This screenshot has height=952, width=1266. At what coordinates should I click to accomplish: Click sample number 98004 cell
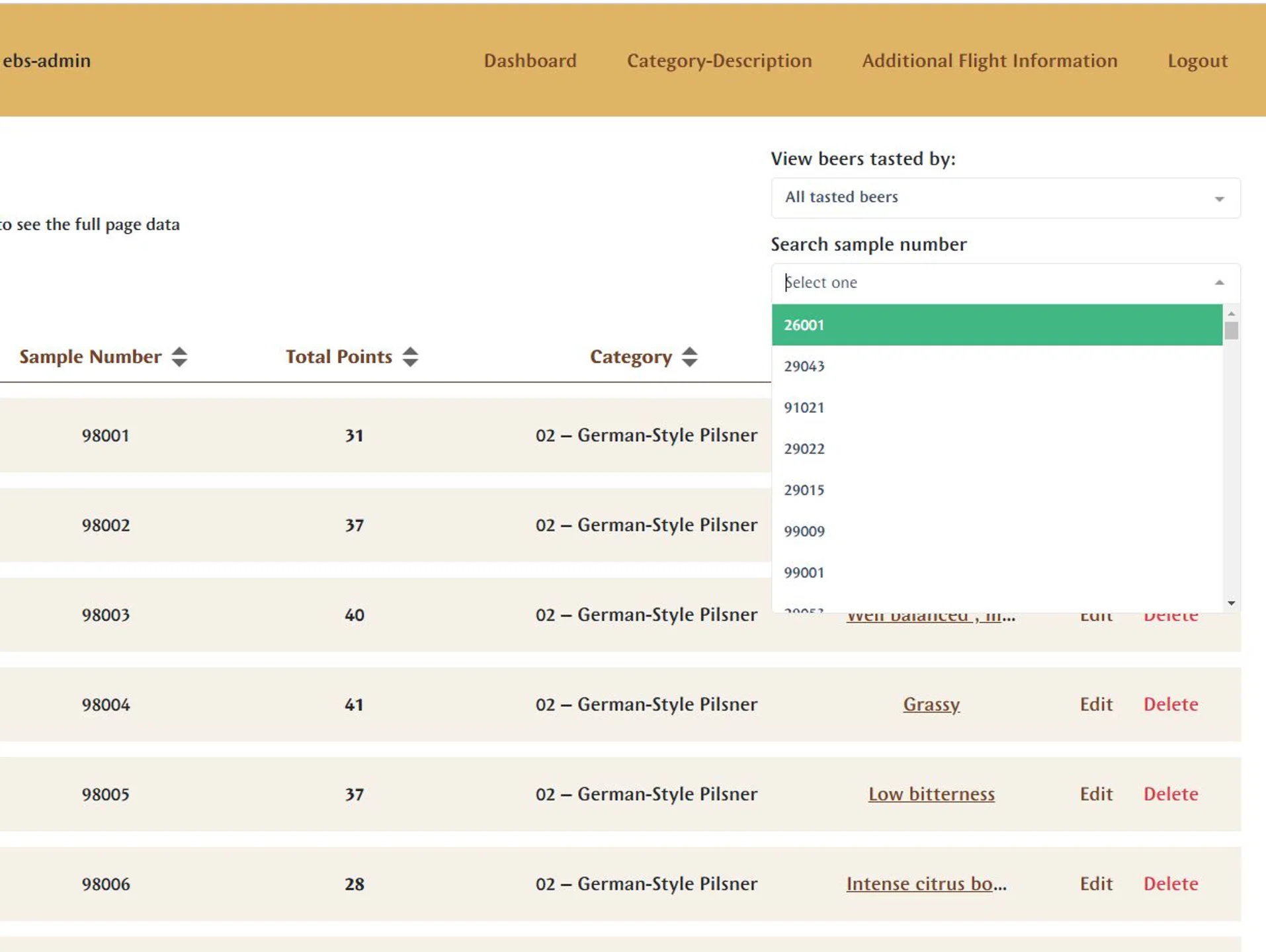click(105, 705)
